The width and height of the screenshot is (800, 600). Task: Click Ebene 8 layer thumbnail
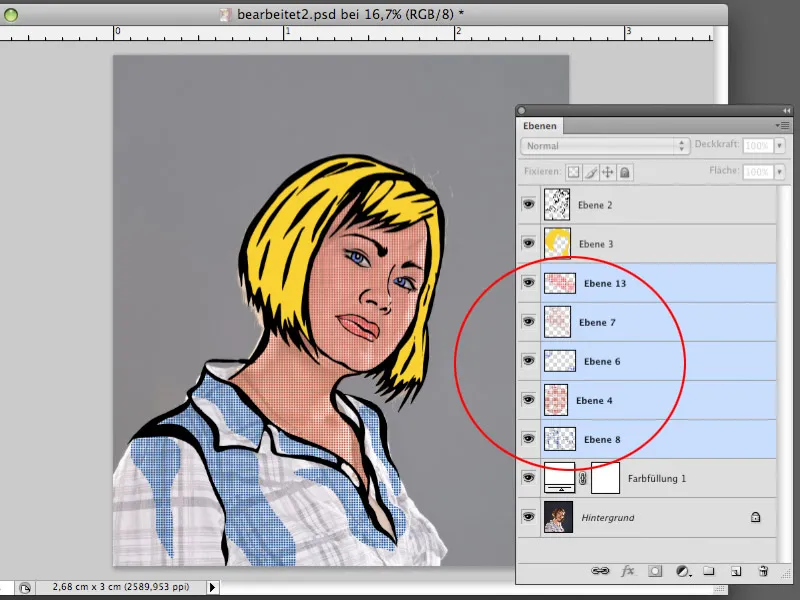coord(560,439)
